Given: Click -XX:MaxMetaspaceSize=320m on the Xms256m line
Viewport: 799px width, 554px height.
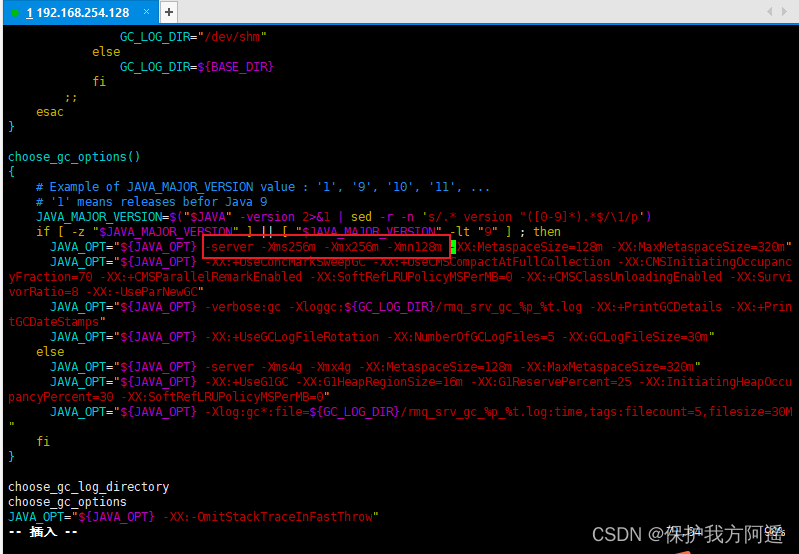Looking at the screenshot, I should [698, 247].
